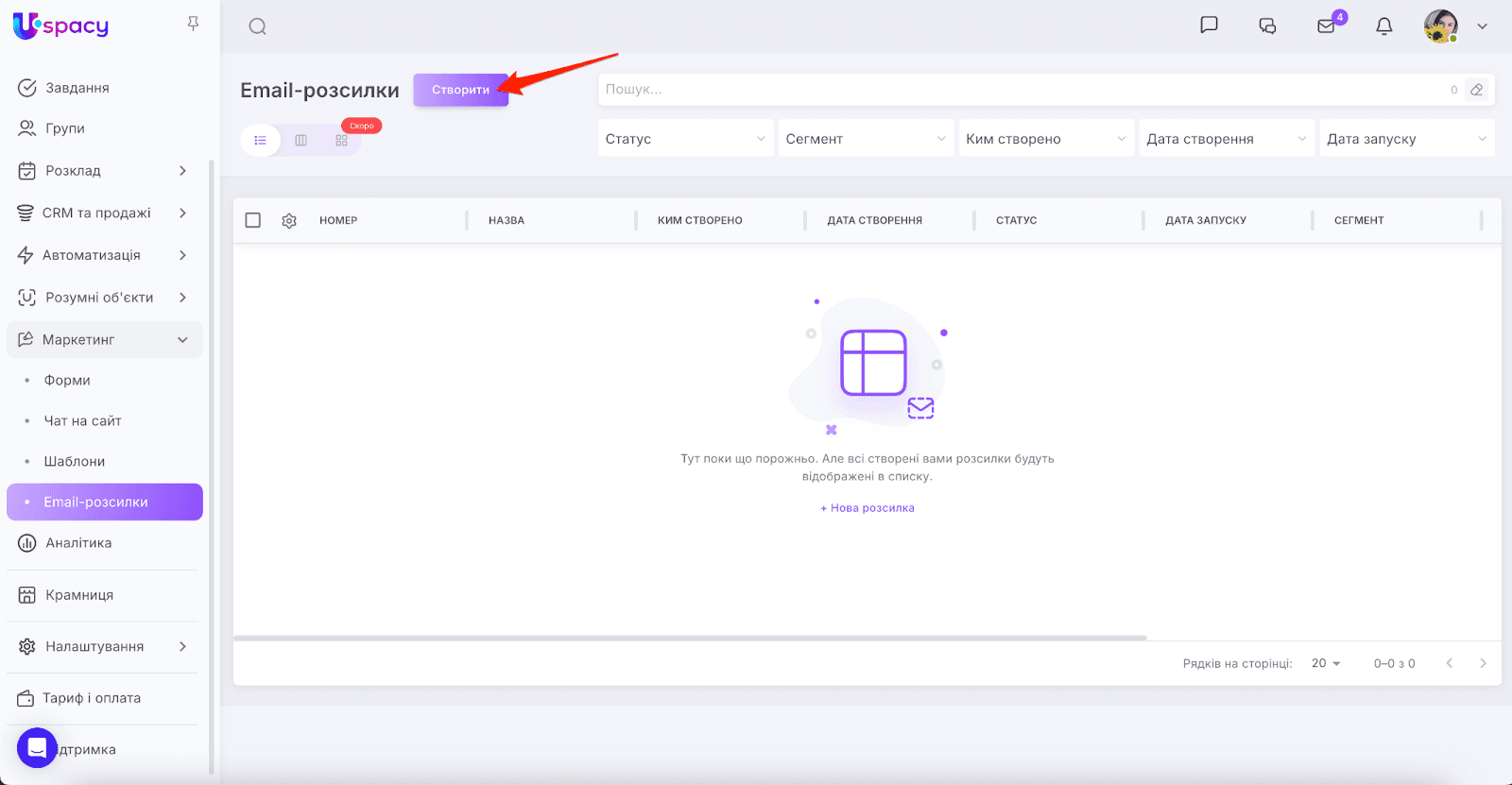The width and height of the screenshot is (1512, 785).
Task: Expand the rows per page dropdown
Action: pos(1326,663)
